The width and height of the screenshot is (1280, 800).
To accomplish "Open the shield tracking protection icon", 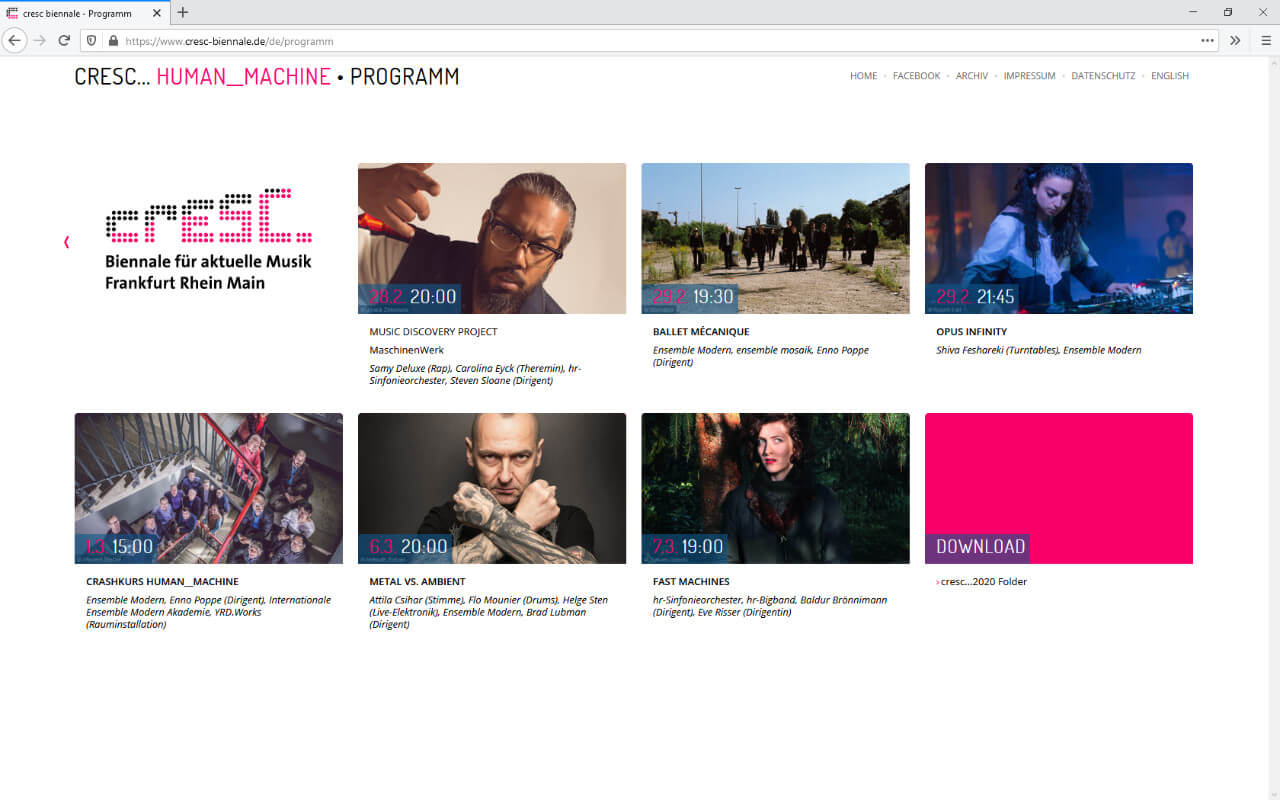I will (x=92, y=41).
